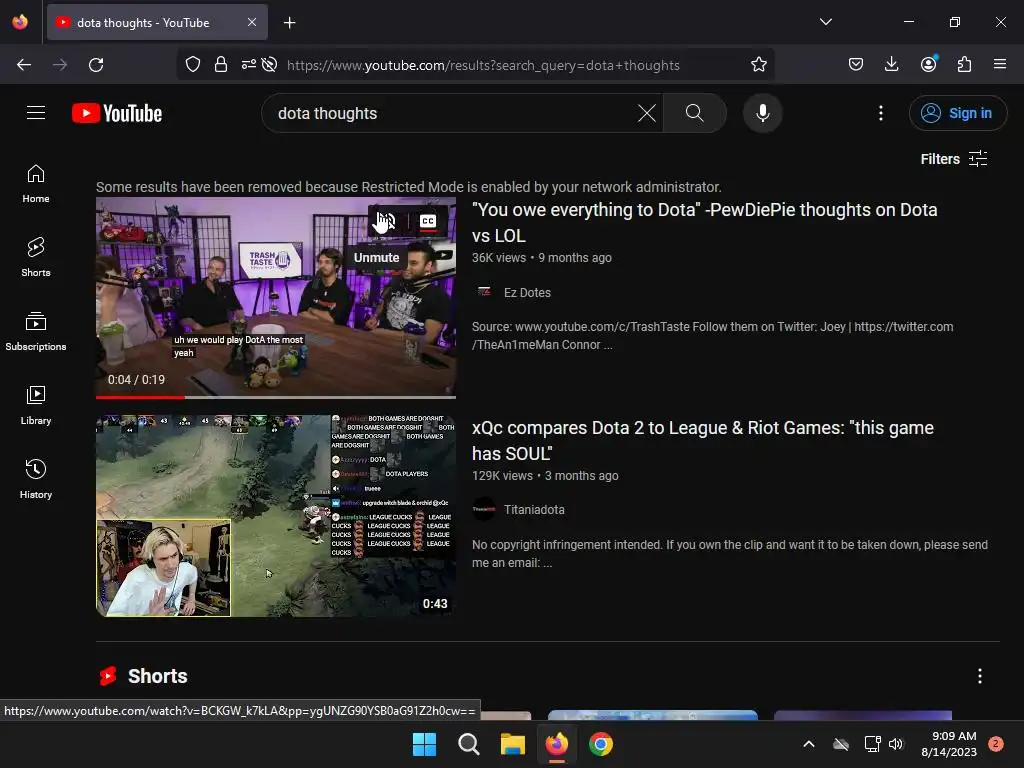This screenshot has height=768, width=1024.
Task: Open YouTube settings three-dot menu
Action: (x=880, y=113)
